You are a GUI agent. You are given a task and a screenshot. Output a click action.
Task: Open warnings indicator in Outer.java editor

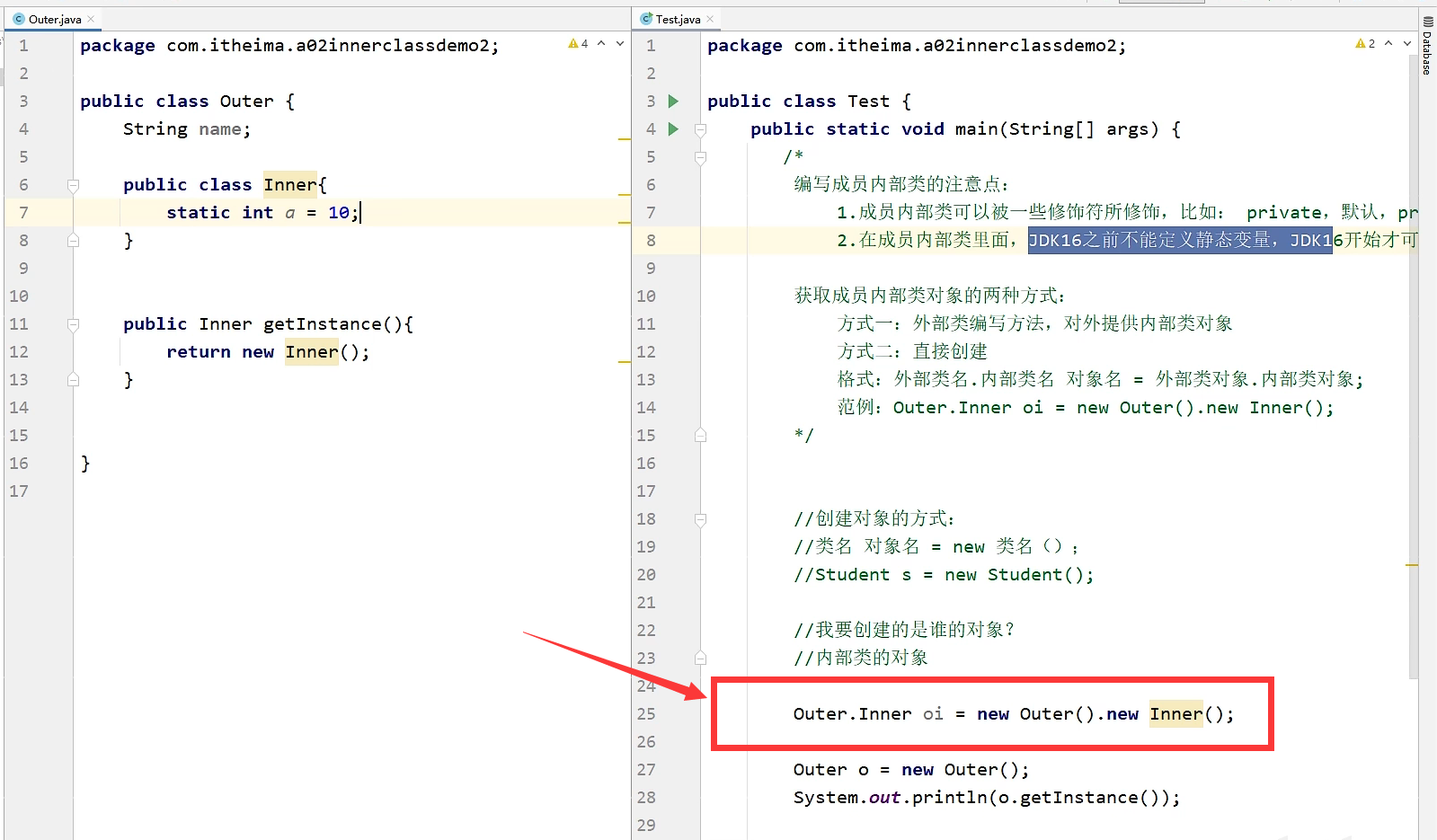coord(578,43)
